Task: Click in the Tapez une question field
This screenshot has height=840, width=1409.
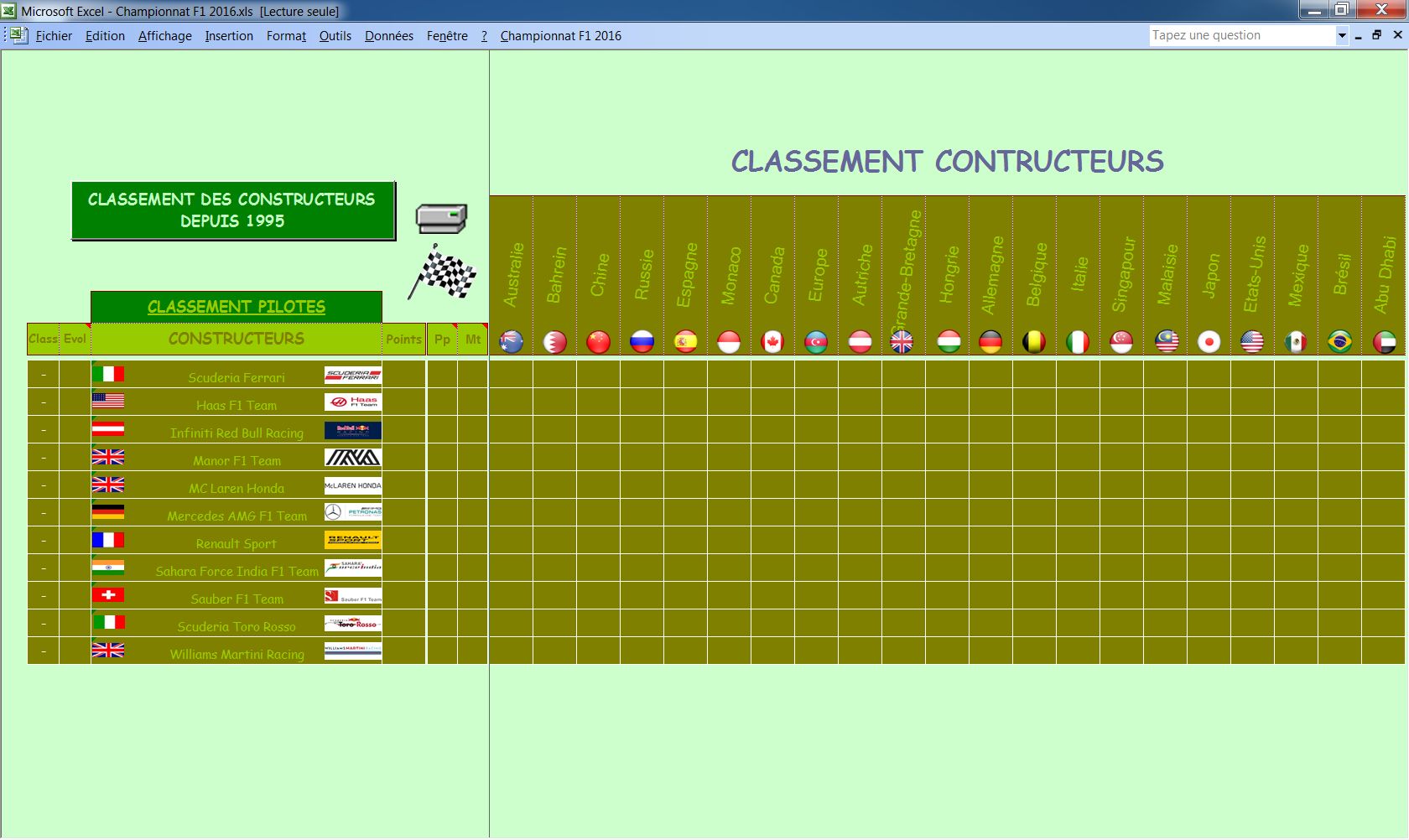Action: pos(1241,35)
